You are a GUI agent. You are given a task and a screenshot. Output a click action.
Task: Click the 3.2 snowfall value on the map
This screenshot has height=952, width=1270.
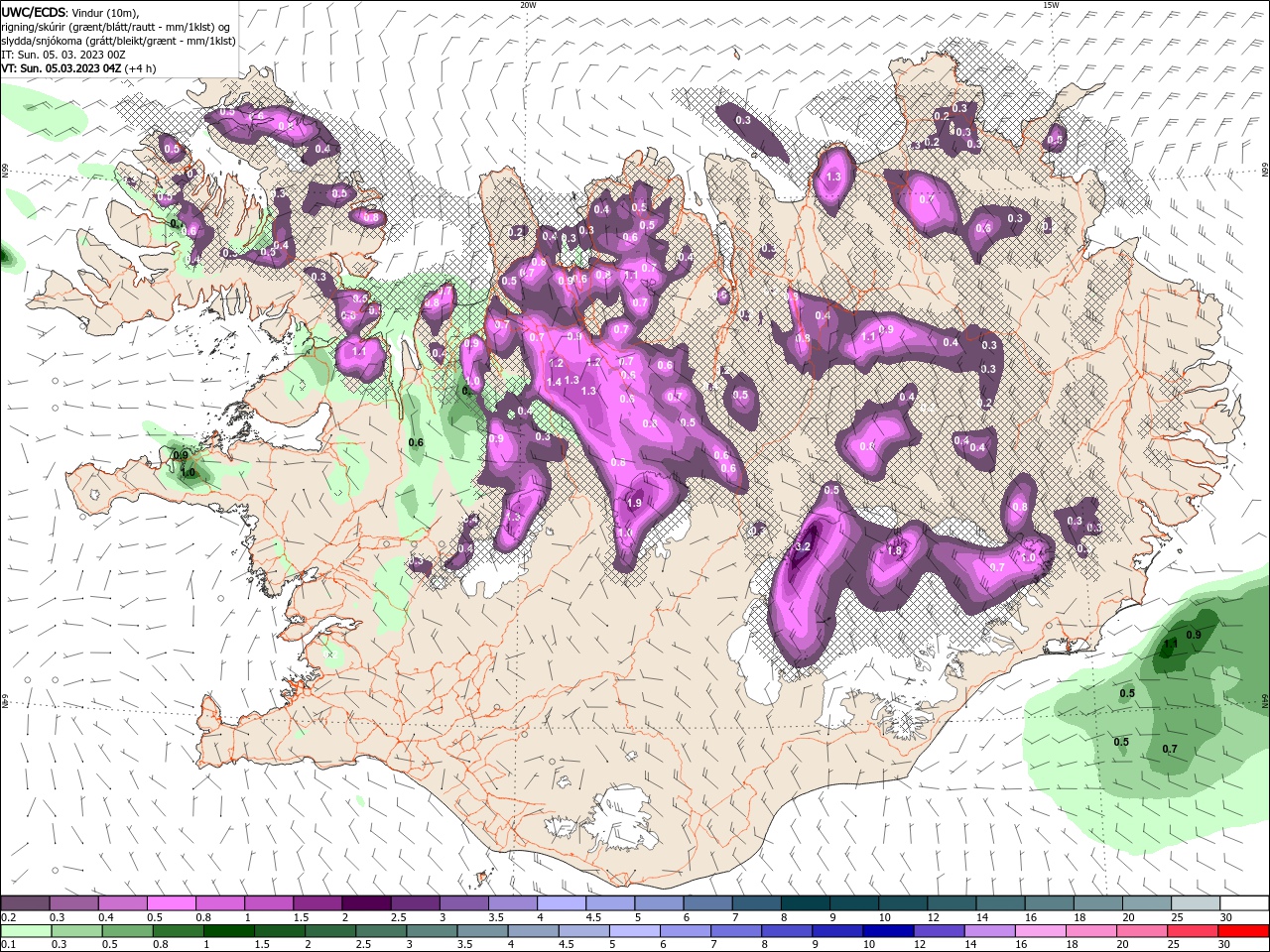coord(804,546)
